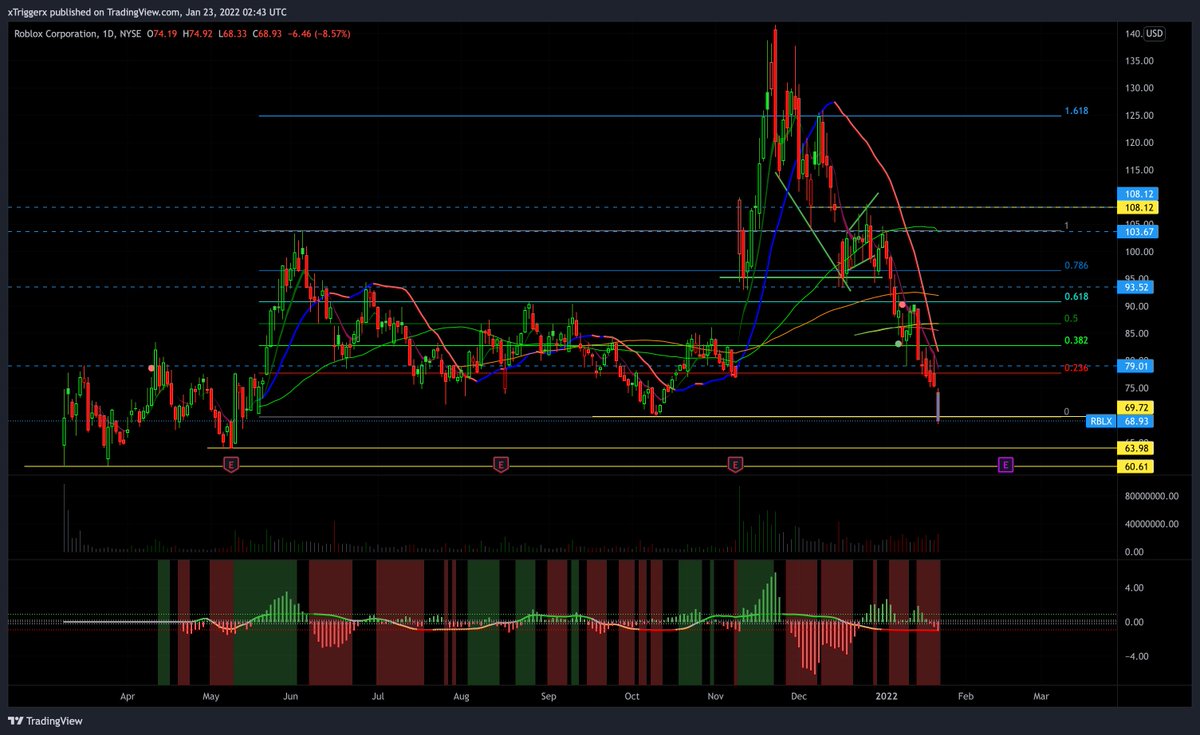Open the purple upcoming earnings E icon near Feb
Image resolution: width=1200 pixels, height=735 pixels.
click(1004, 464)
